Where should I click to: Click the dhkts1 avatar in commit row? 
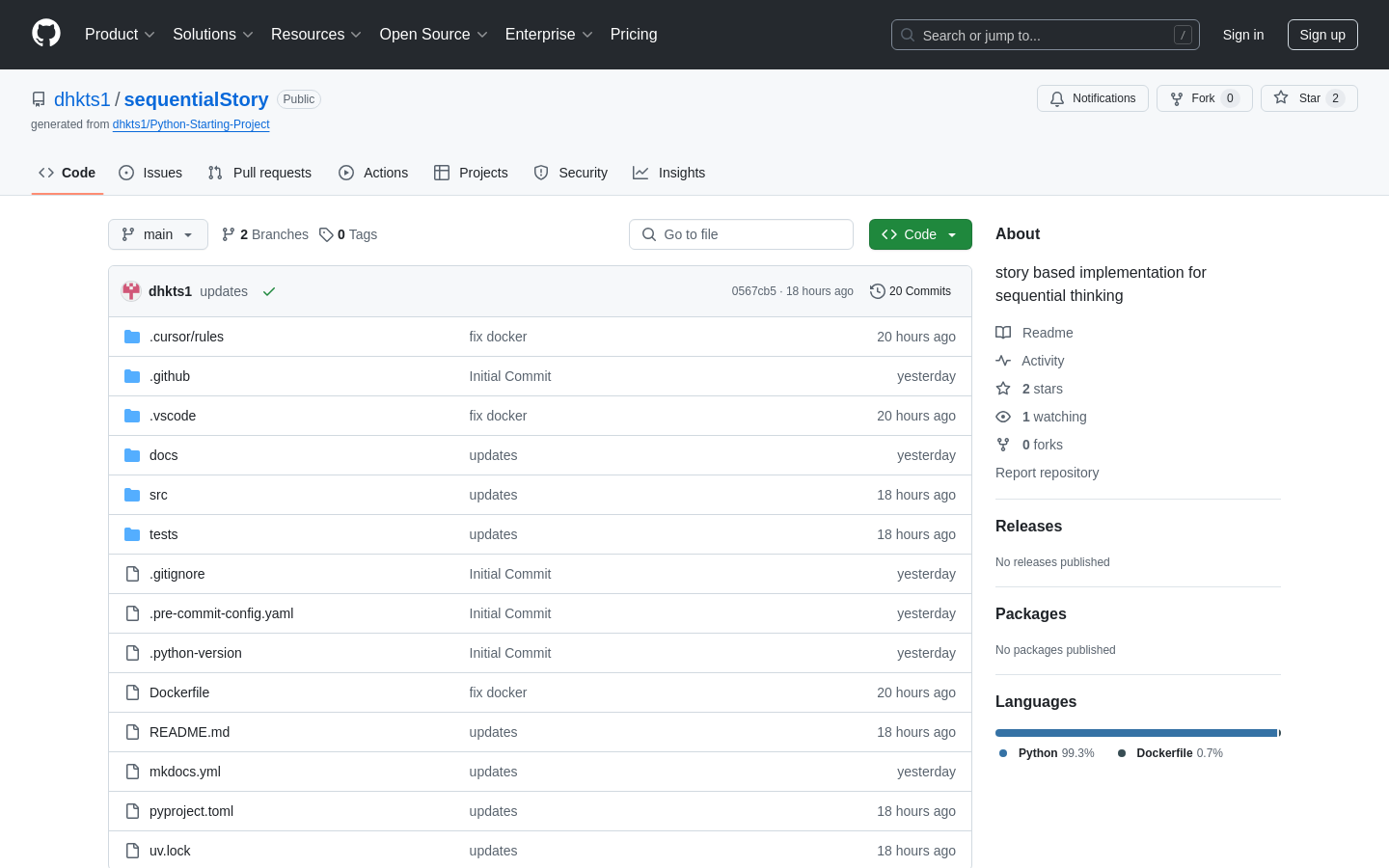tap(131, 291)
